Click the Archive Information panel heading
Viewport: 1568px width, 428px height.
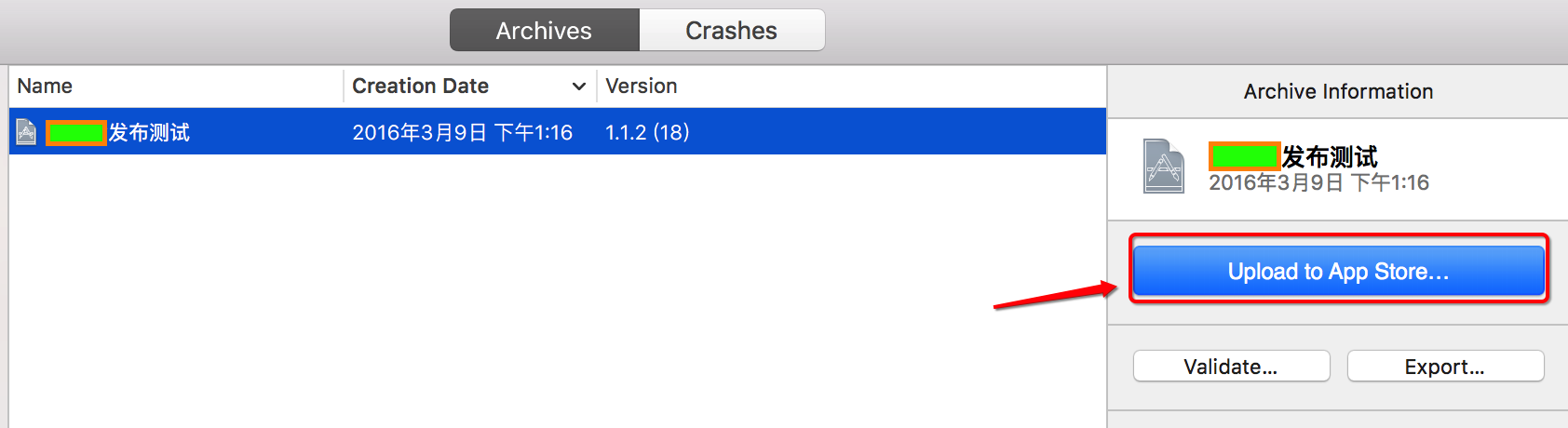coord(1338,91)
